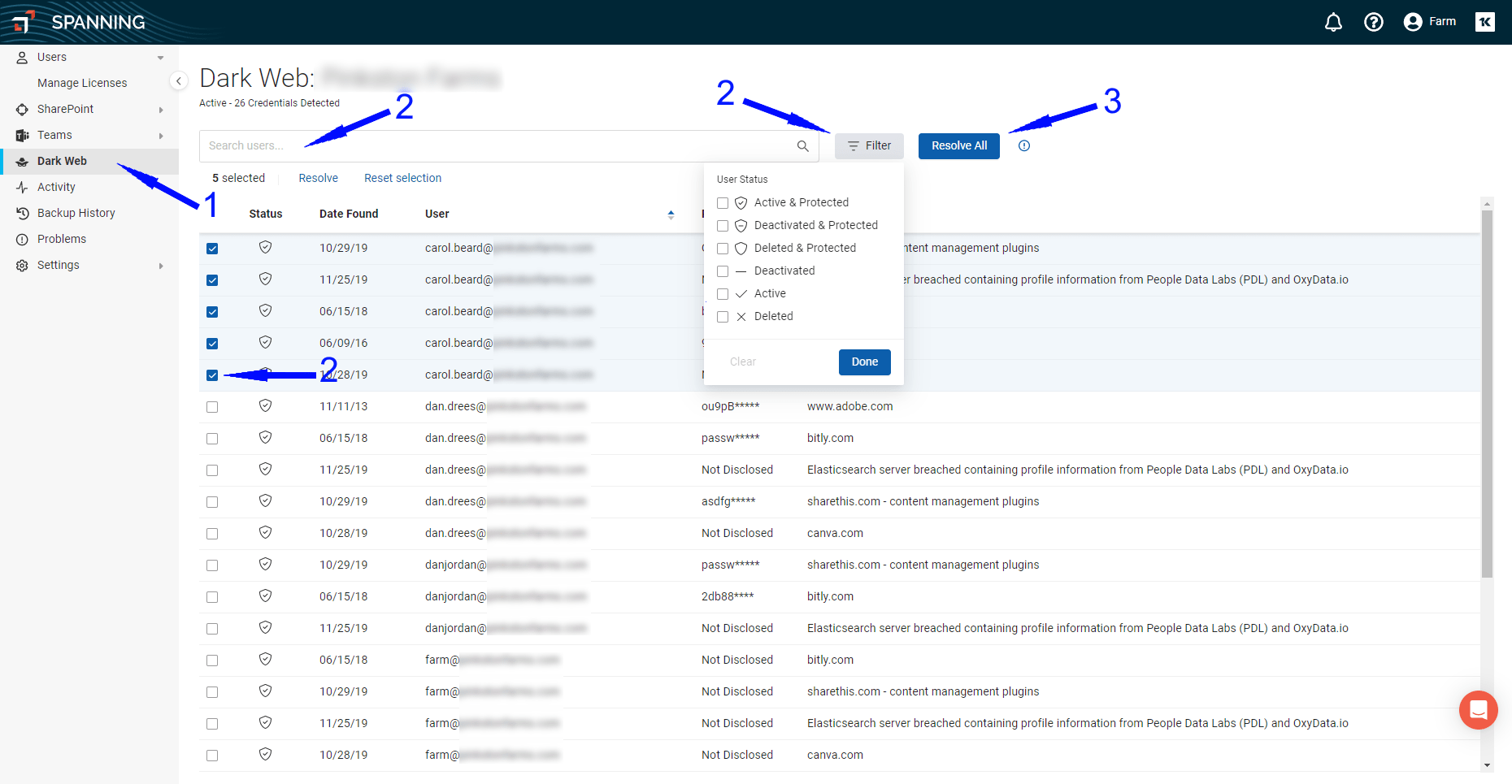Viewport: 1512px width, 784px height.
Task: Click the Spanning logo
Action: (78, 22)
